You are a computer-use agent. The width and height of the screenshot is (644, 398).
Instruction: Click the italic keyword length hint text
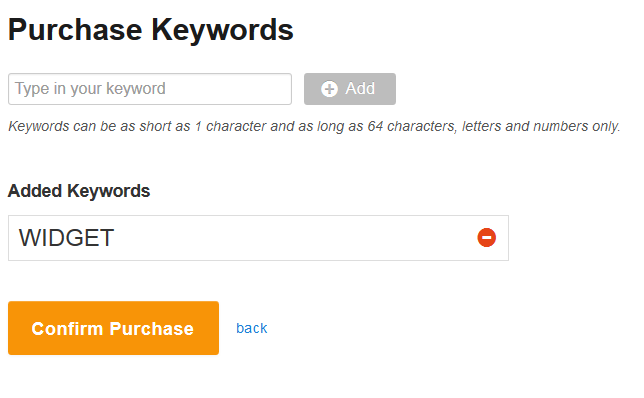[314, 127]
